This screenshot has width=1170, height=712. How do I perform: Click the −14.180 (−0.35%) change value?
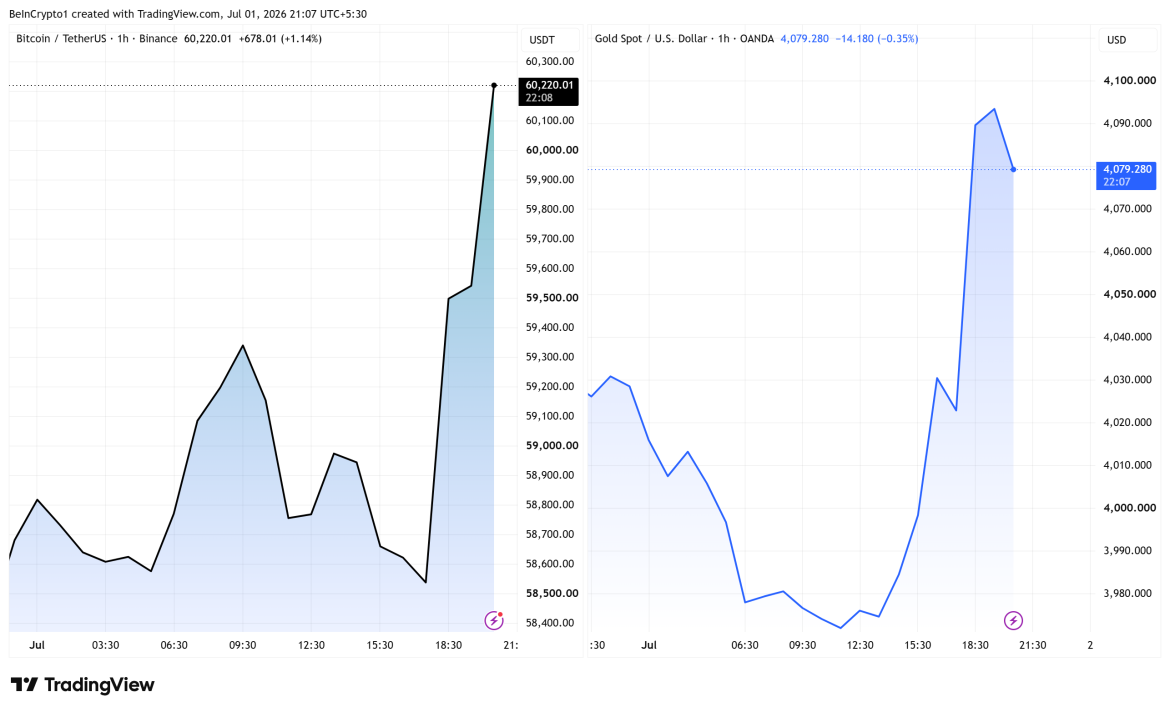pos(877,38)
